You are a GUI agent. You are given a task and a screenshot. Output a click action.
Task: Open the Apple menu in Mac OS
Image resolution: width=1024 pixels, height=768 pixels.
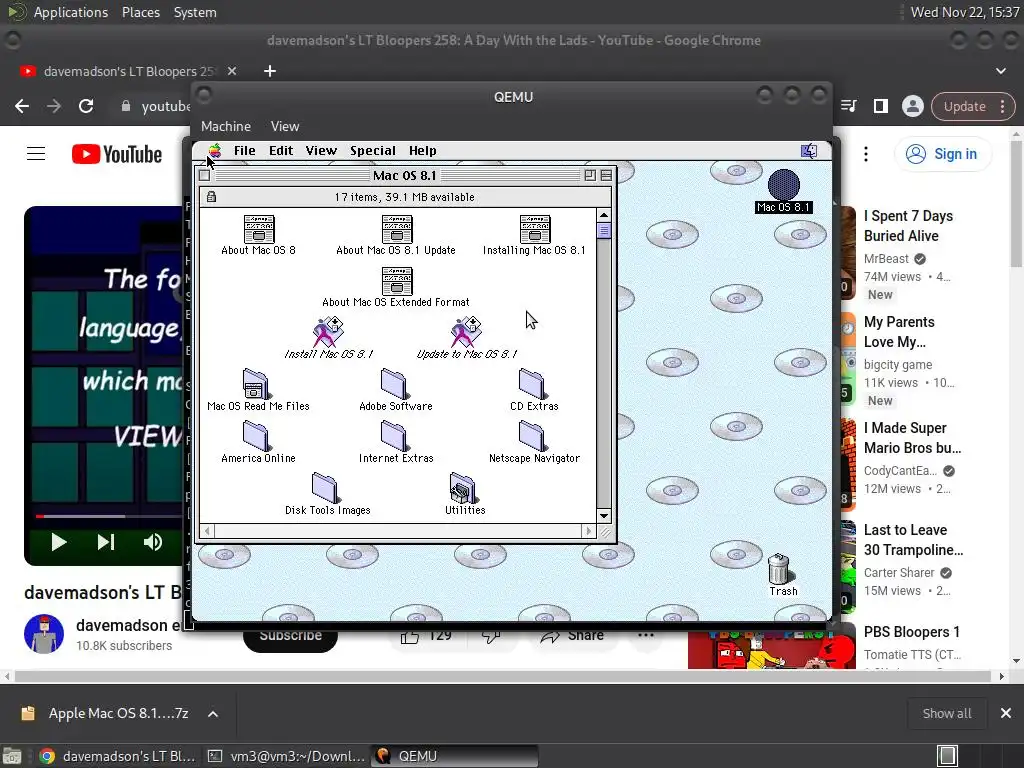click(214, 151)
